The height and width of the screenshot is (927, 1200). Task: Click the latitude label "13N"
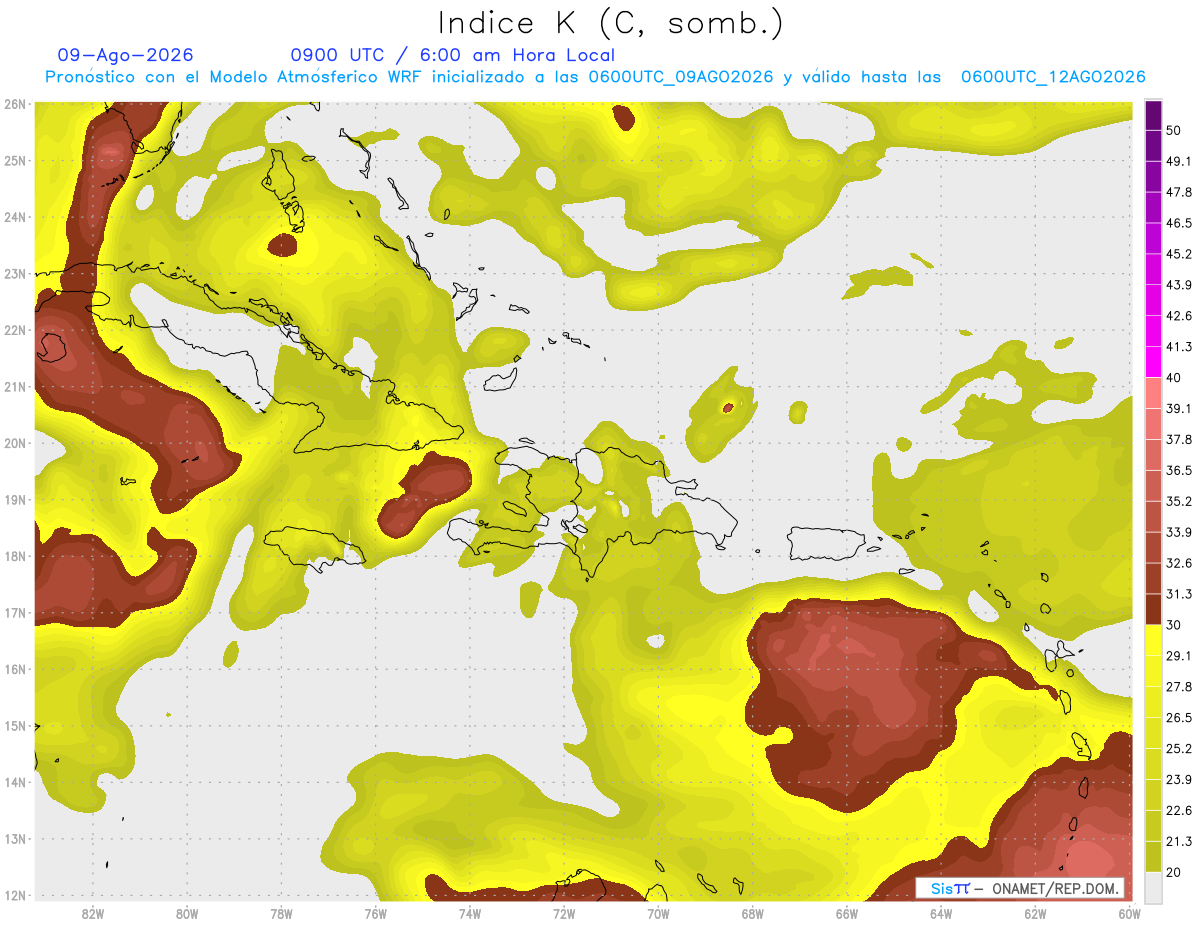click(15, 839)
